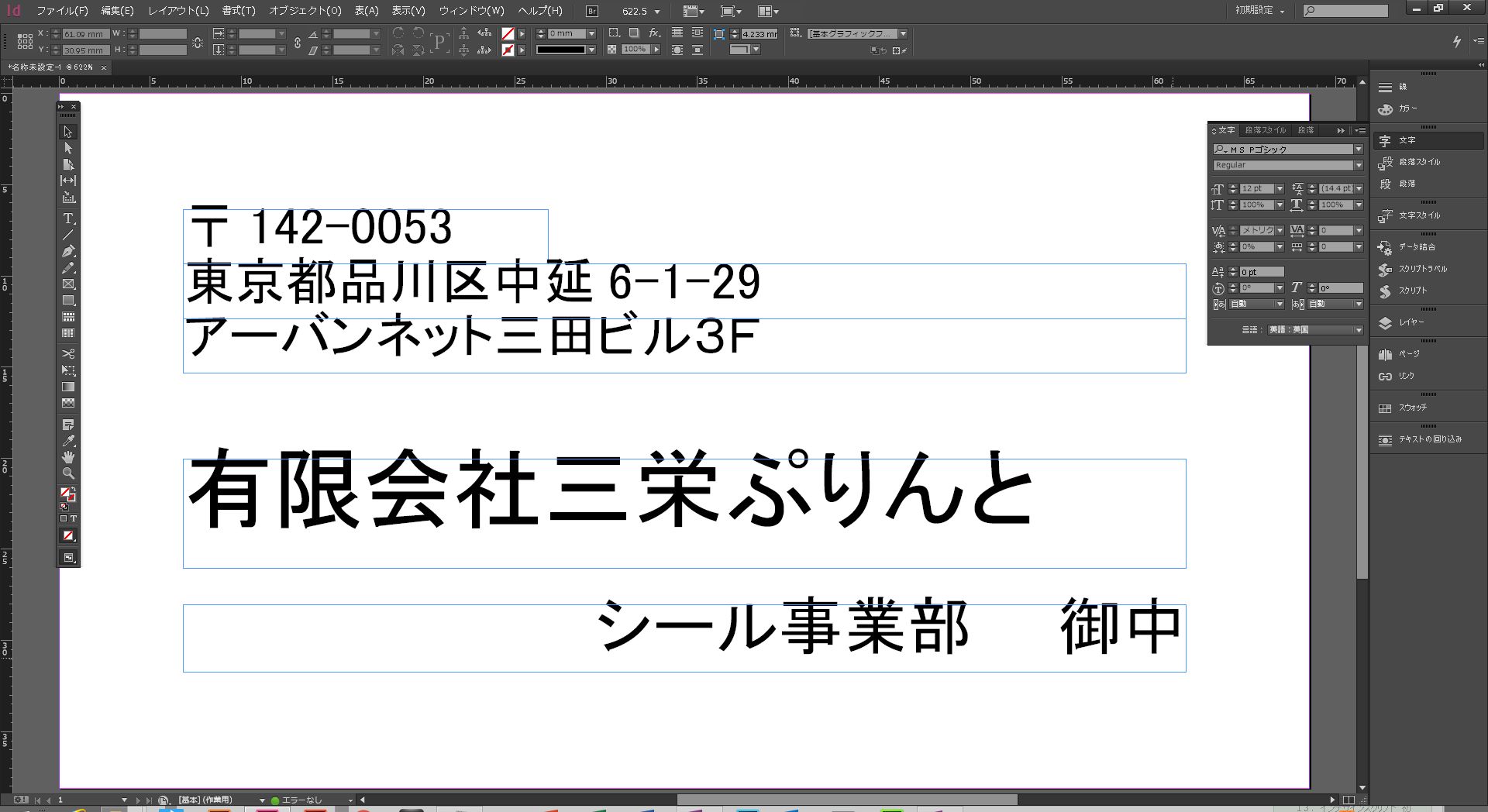Open the スクリプト (Scripts) panel

pyautogui.click(x=1428, y=291)
